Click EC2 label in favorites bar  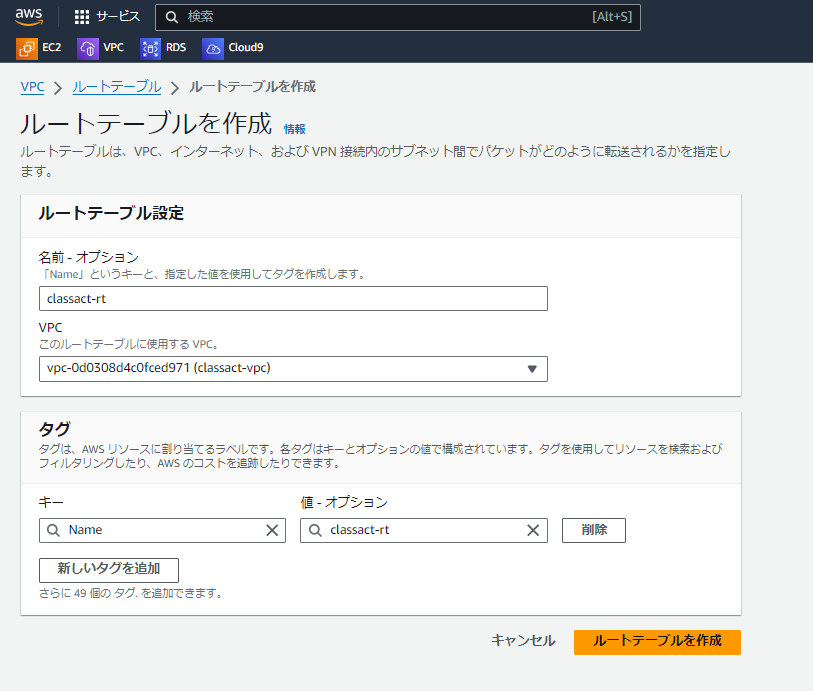52,48
